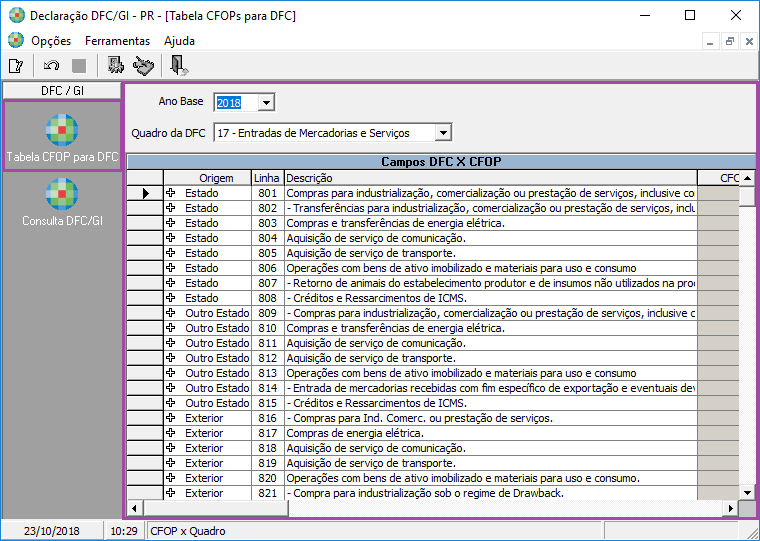Click the left arrow of the horizontal scrollbar
The image size is (760, 541).
135,509
